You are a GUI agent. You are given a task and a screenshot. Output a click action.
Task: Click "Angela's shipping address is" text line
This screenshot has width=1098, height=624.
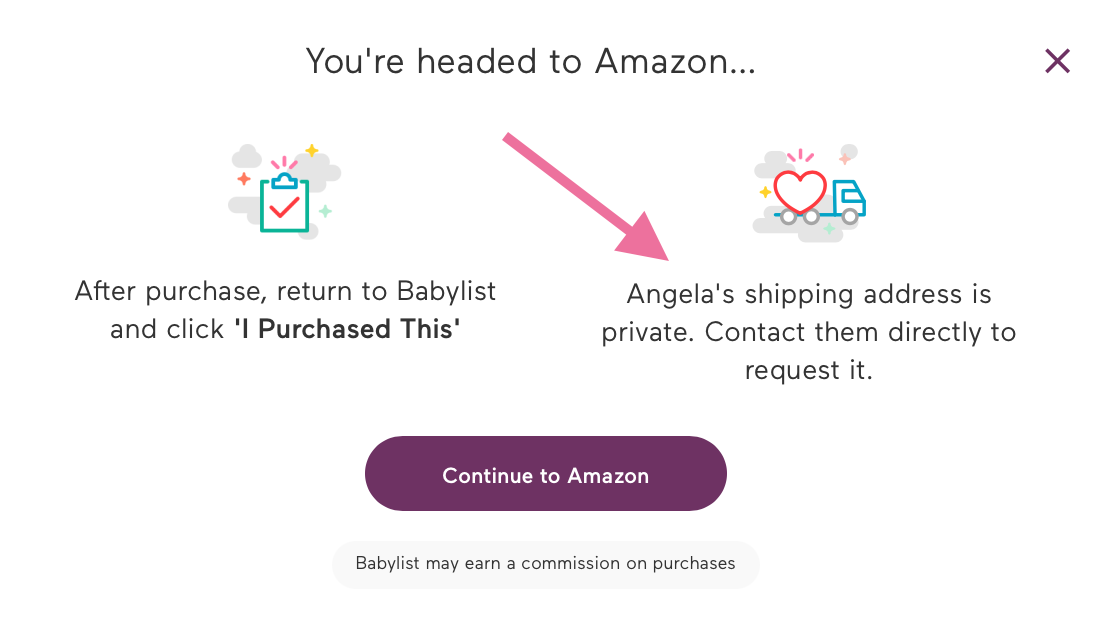tap(809, 294)
